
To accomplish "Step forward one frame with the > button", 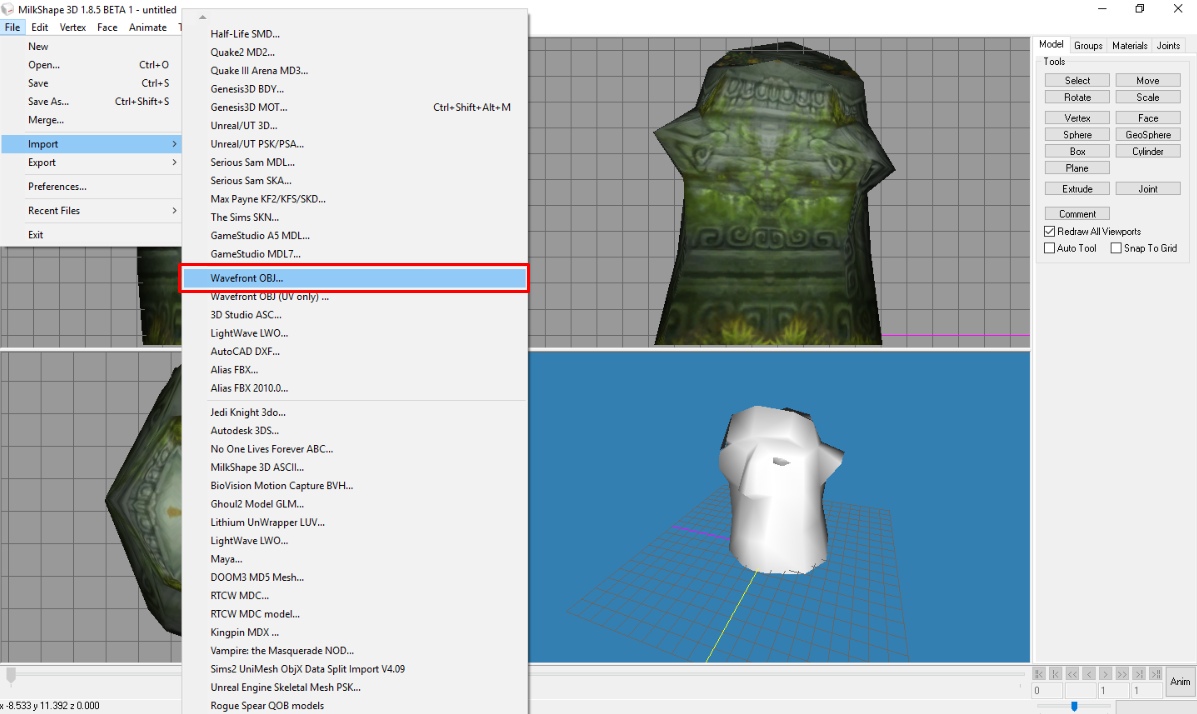I will point(1105,674).
